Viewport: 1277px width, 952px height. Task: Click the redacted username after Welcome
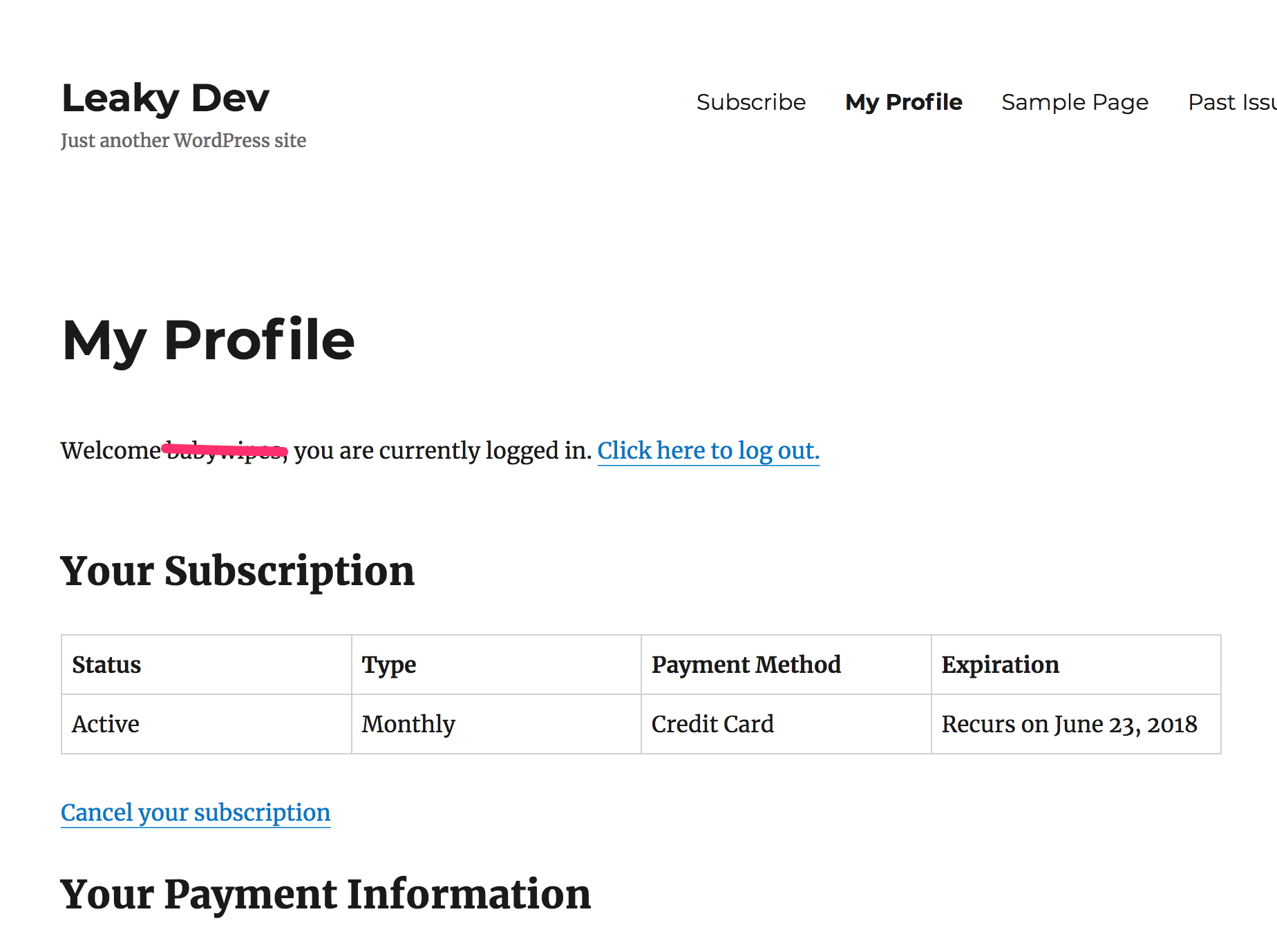click(225, 451)
